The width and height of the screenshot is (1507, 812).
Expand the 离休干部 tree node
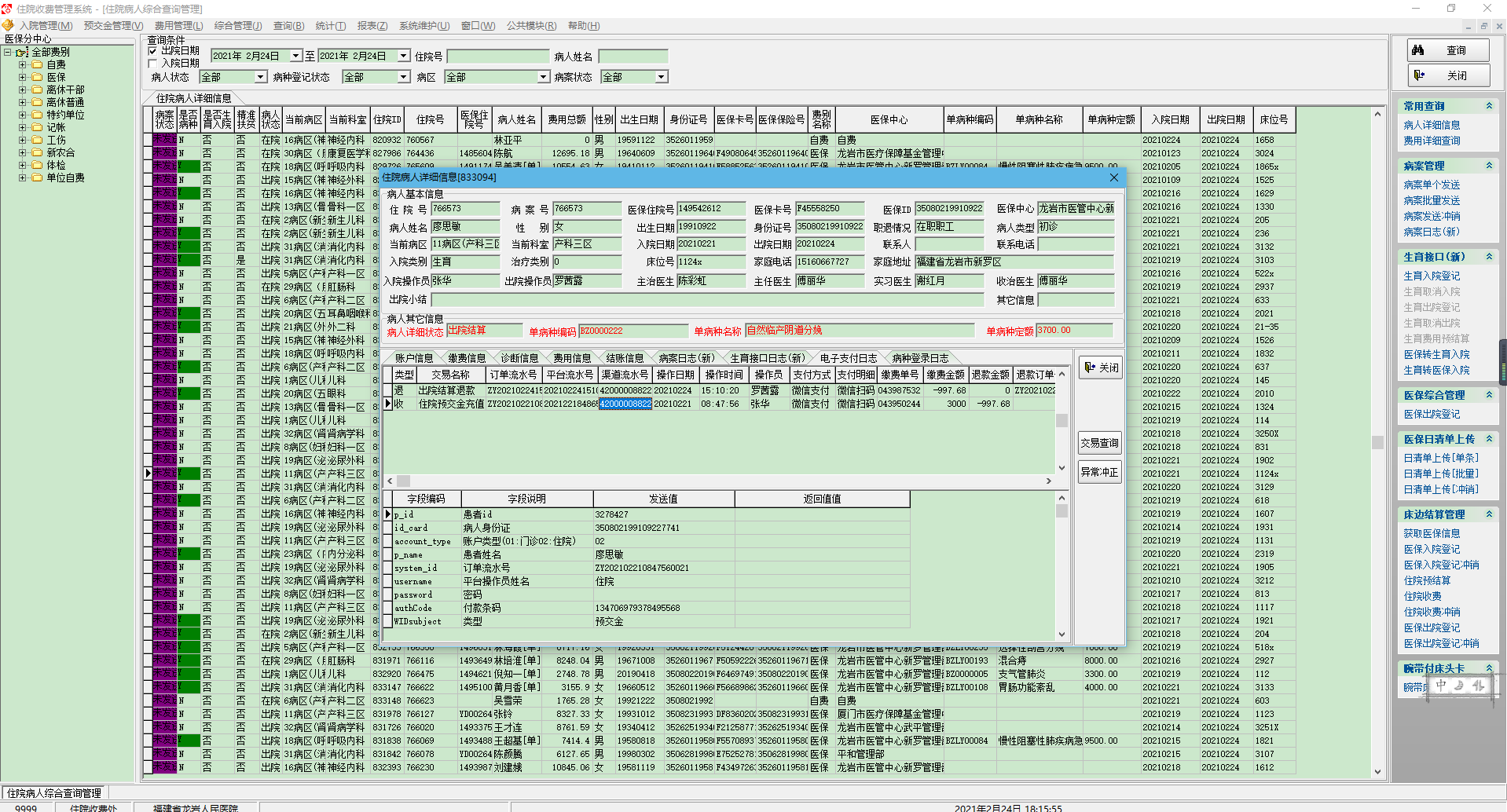(23, 90)
